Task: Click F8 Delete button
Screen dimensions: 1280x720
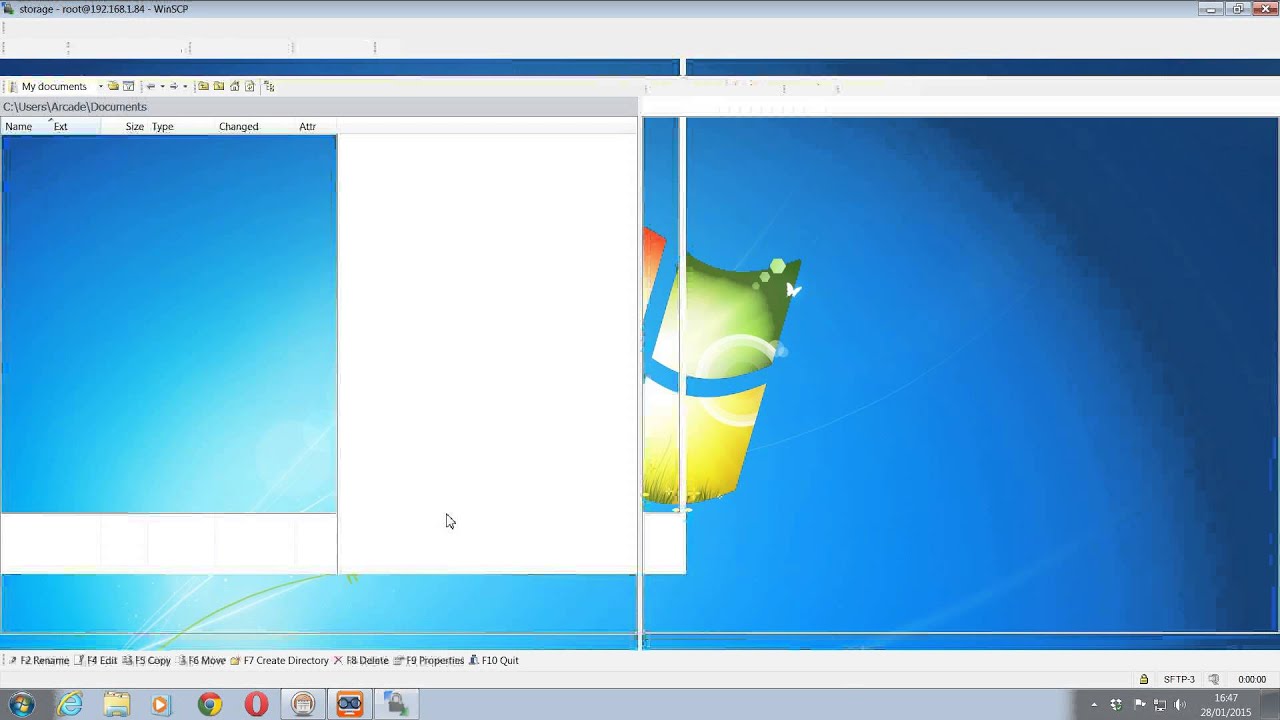Action: (x=361, y=660)
